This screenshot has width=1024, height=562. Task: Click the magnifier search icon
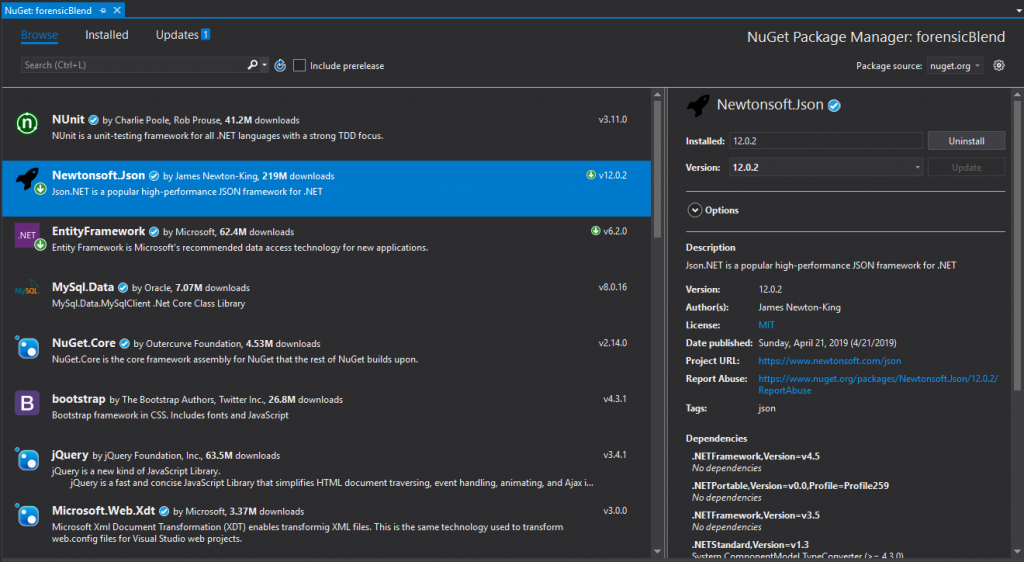click(x=253, y=65)
